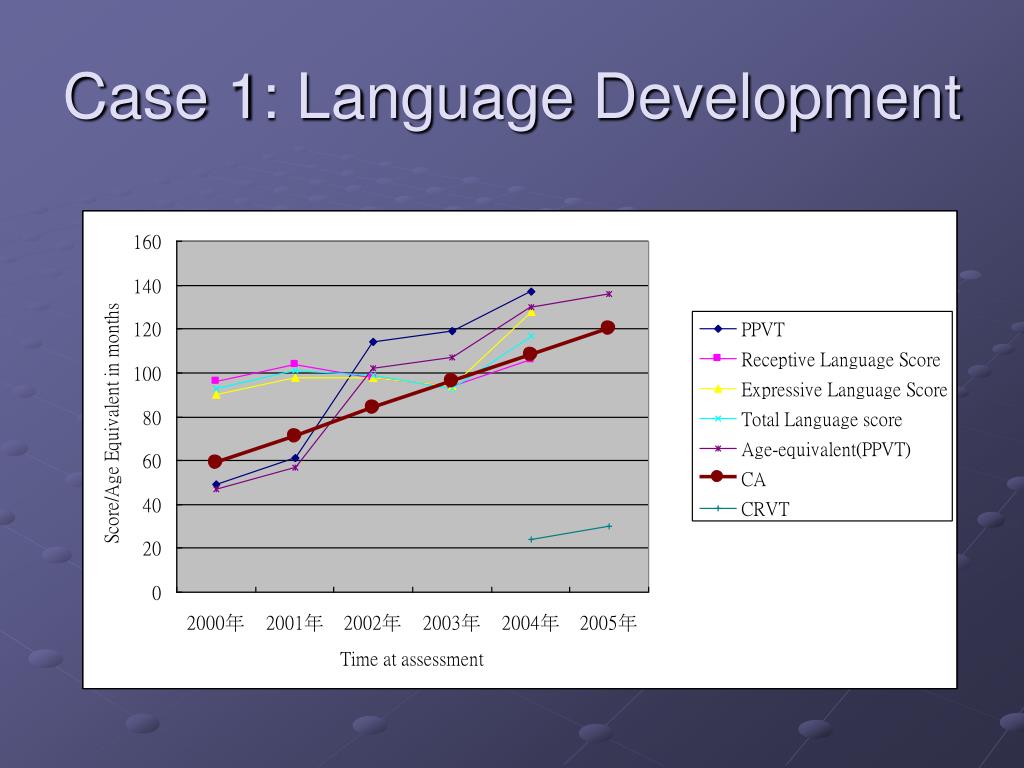Image resolution: width=1024 pixels, height=768 pixels.
Task: Select the CA data point for 2005年
Action: (608, 327)
